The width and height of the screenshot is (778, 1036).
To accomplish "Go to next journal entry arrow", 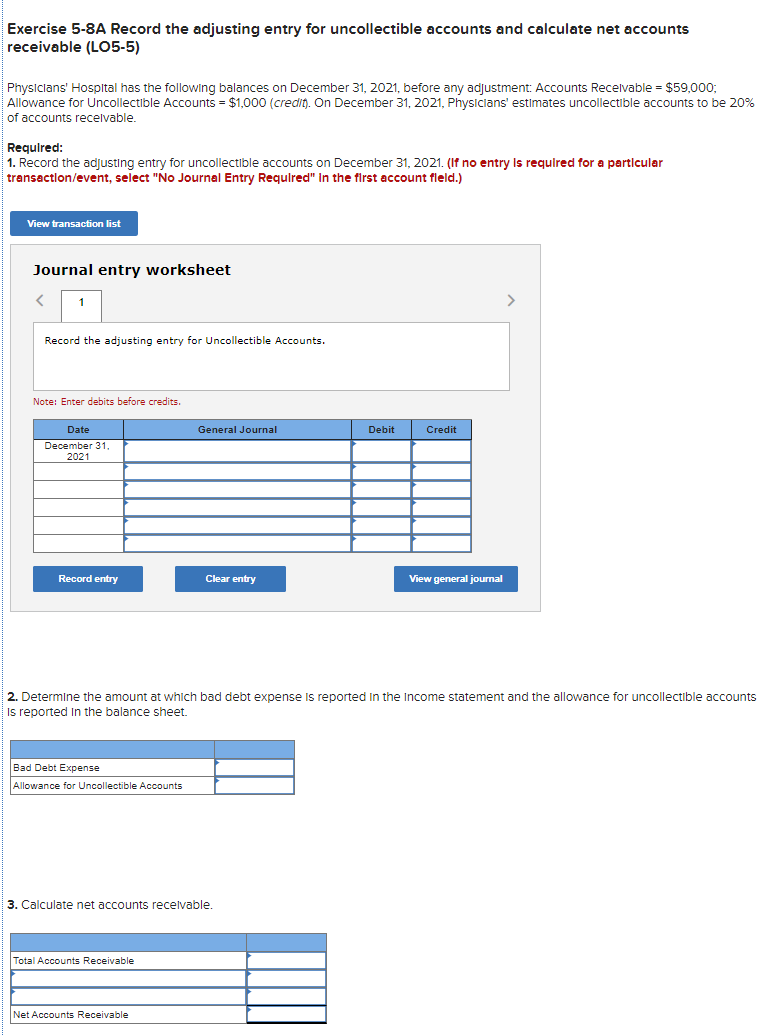I will [511, 301].
